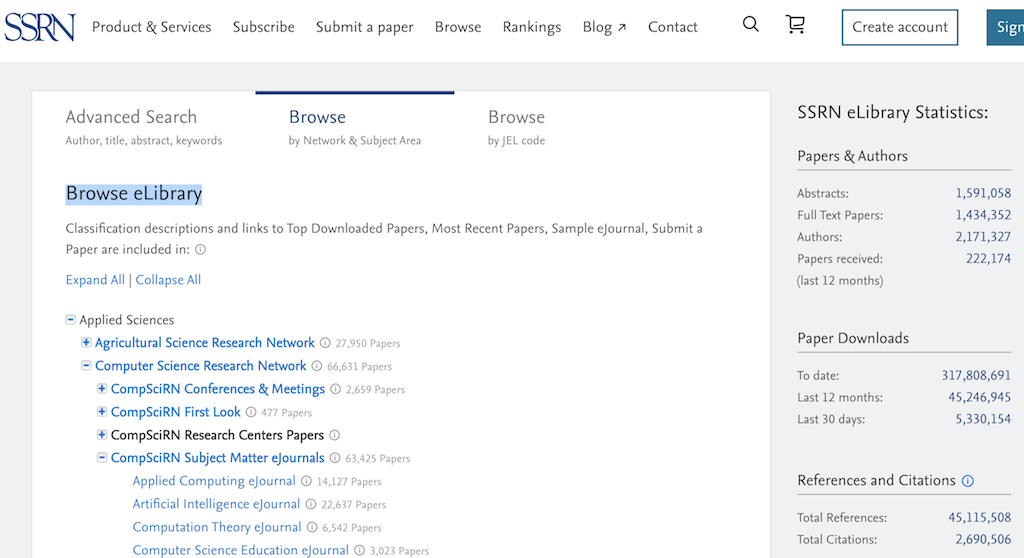1024x558 pixels.
Task: Open the Subscribe menu item
Action: [x=264, y=27]
